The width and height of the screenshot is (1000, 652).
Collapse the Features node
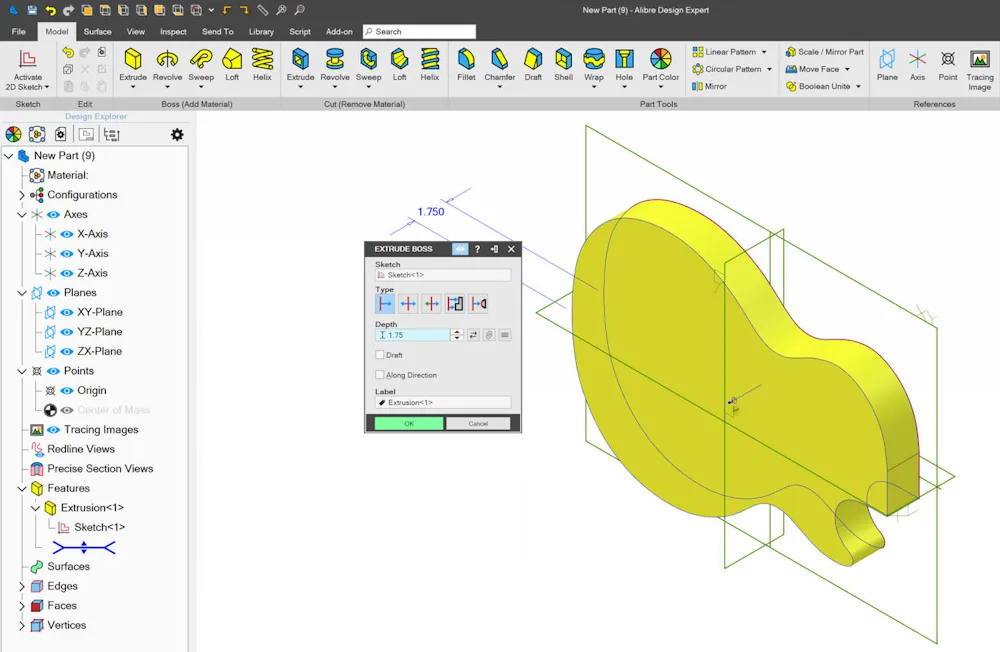tap(22, 489)
